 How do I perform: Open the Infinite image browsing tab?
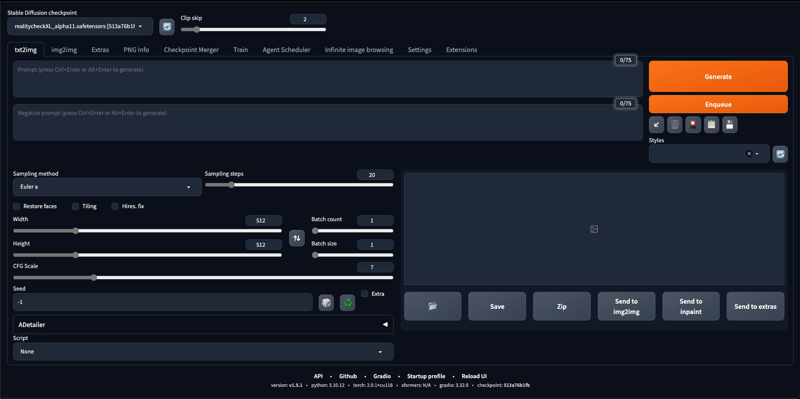point(359,50)
